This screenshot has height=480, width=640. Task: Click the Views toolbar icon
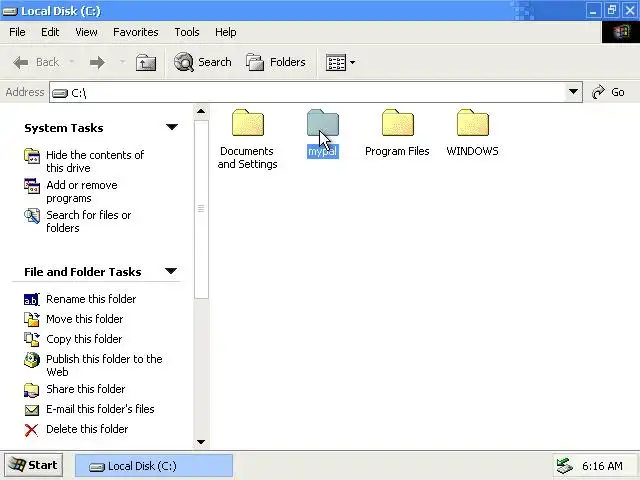coord(336,62)
